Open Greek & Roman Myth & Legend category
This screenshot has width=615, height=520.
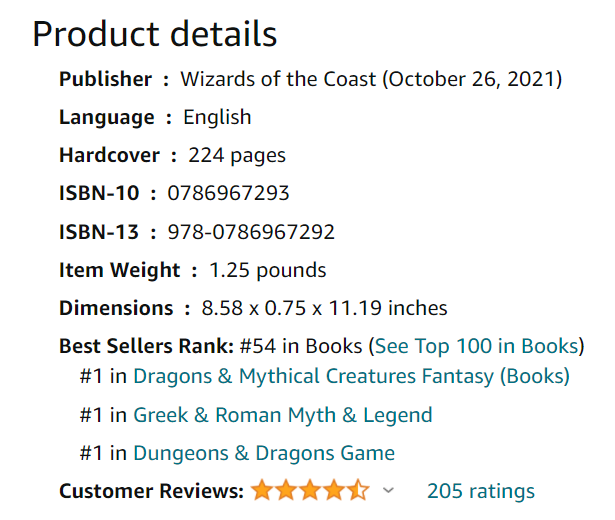[283, 415]
